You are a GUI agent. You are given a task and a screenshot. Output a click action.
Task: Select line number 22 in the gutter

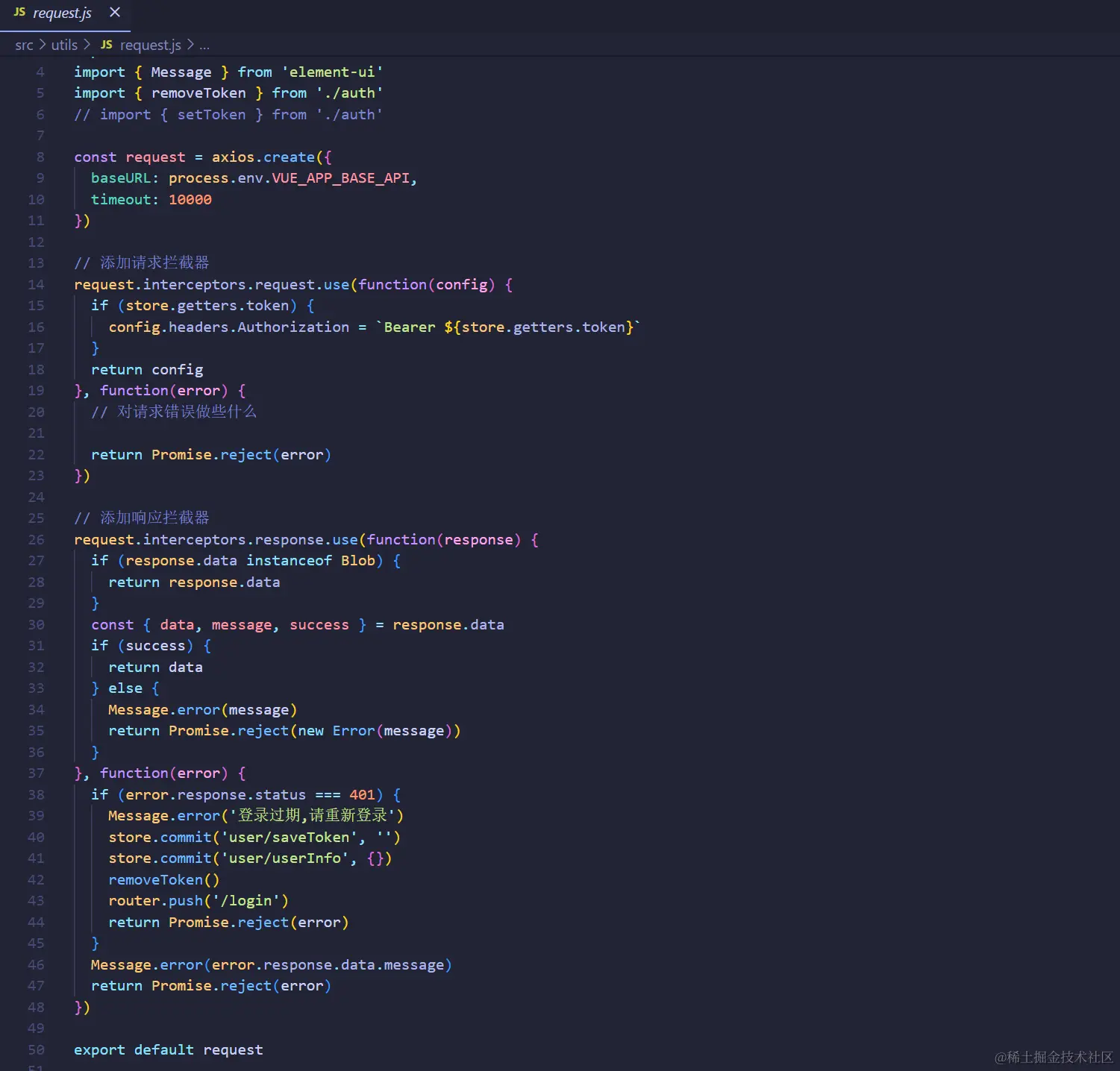pyautogui.click(x=36, y=455)
